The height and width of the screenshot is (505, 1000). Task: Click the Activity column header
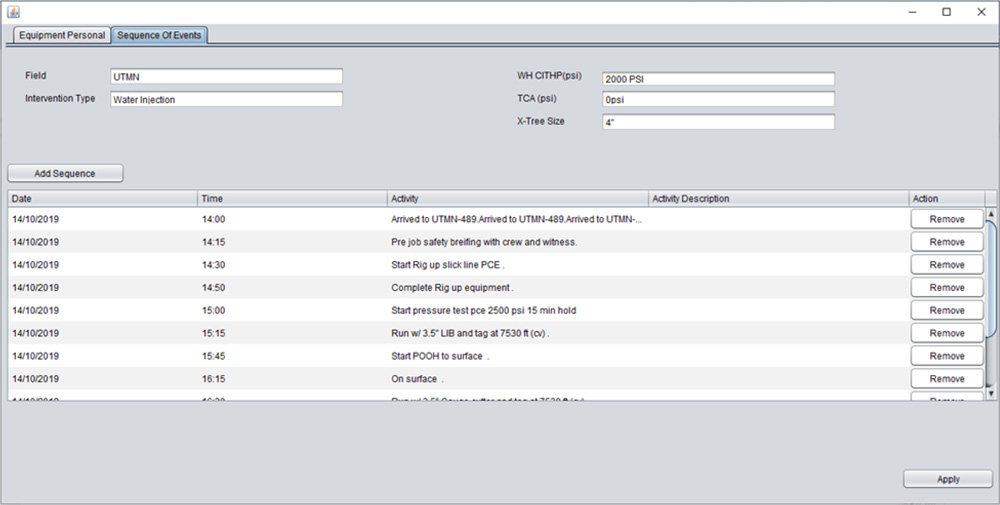pos(517,198)
